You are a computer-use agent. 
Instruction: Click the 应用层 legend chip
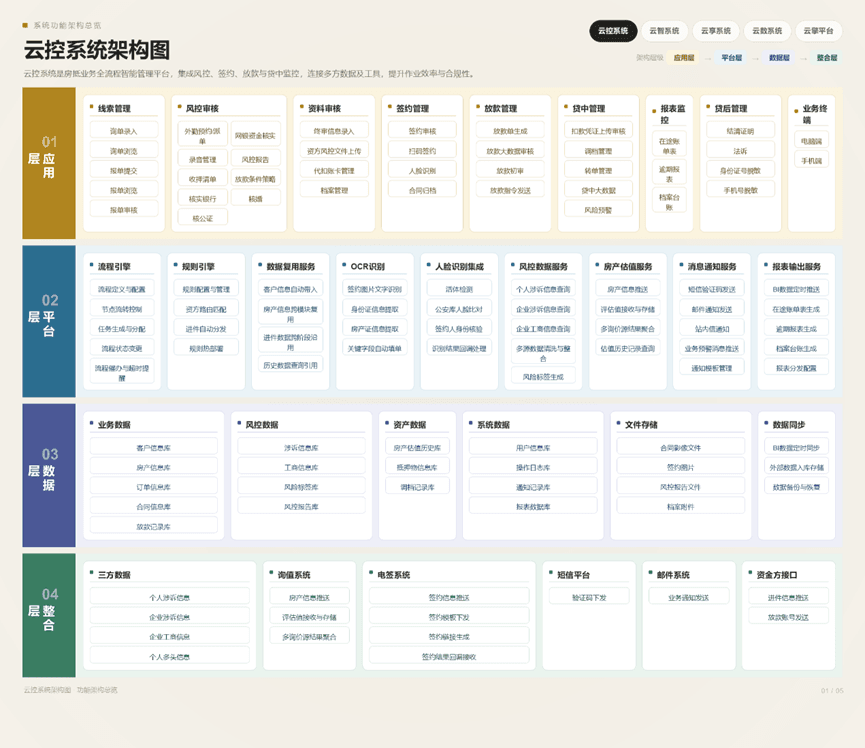pyautogui.click(x=684, y=57)
